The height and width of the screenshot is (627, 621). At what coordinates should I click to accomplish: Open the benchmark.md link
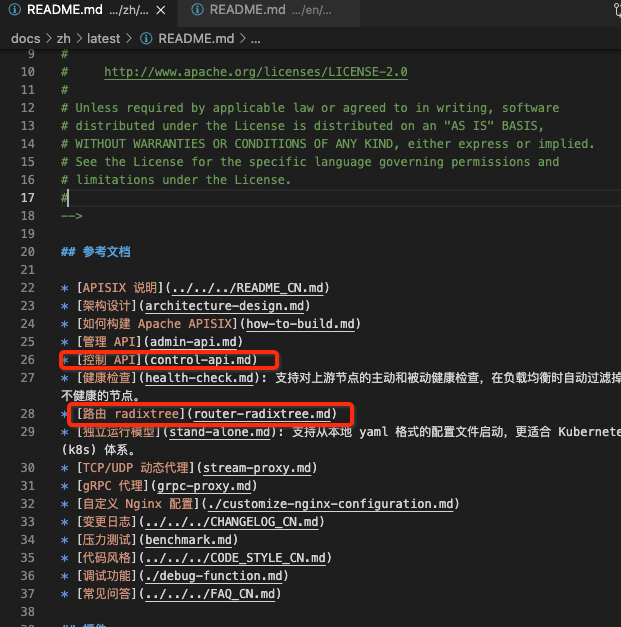(x=188, y=540)
